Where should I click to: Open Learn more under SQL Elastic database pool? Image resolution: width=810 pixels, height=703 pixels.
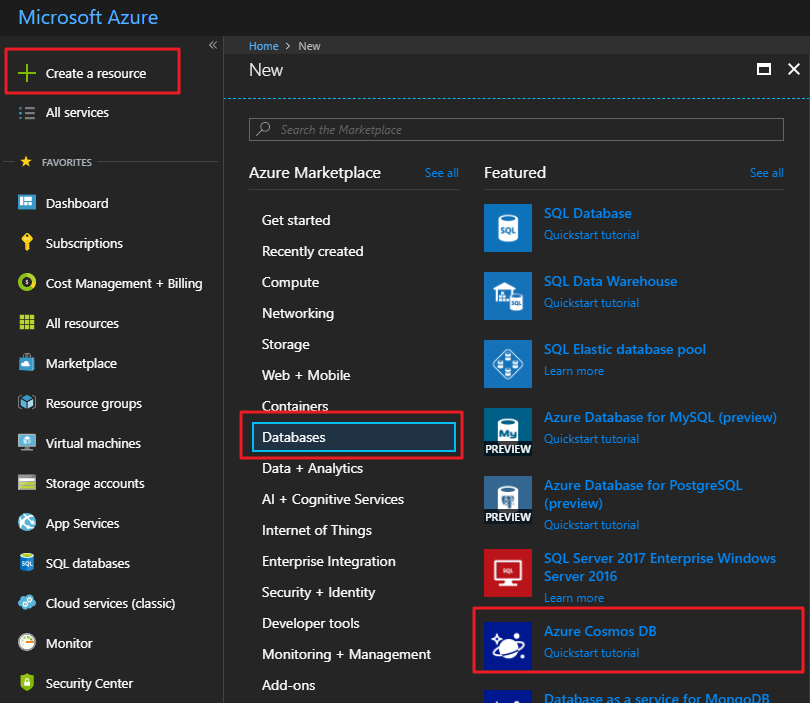pos(573,371)
